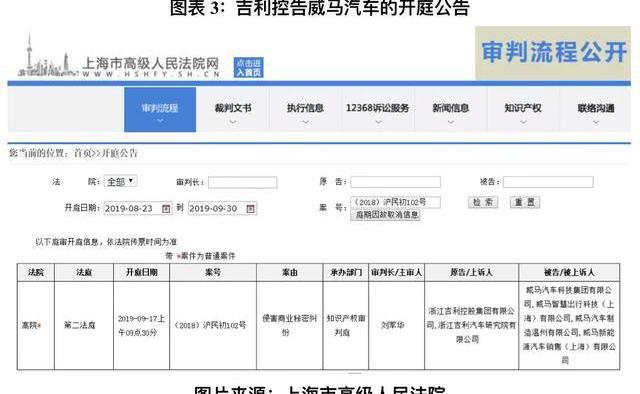Open the 裁判文书 navigation tab
Viewport: 640px width, 394px height.
tap(233, 108)
